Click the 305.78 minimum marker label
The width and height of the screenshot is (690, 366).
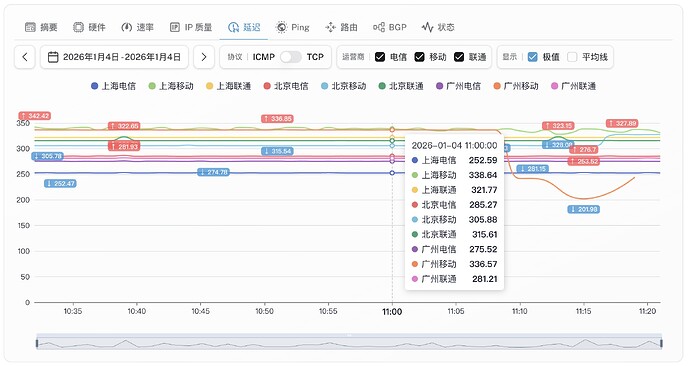(48, 156)
